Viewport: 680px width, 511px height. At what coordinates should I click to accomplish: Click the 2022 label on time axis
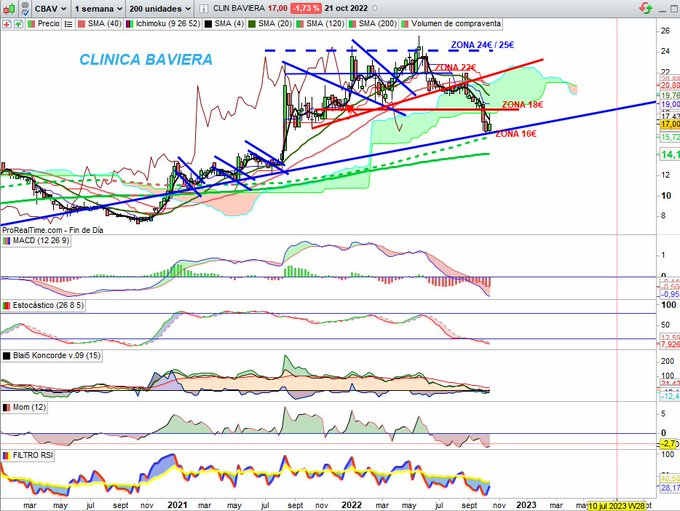pyautogui.click(x=351, y=505)
